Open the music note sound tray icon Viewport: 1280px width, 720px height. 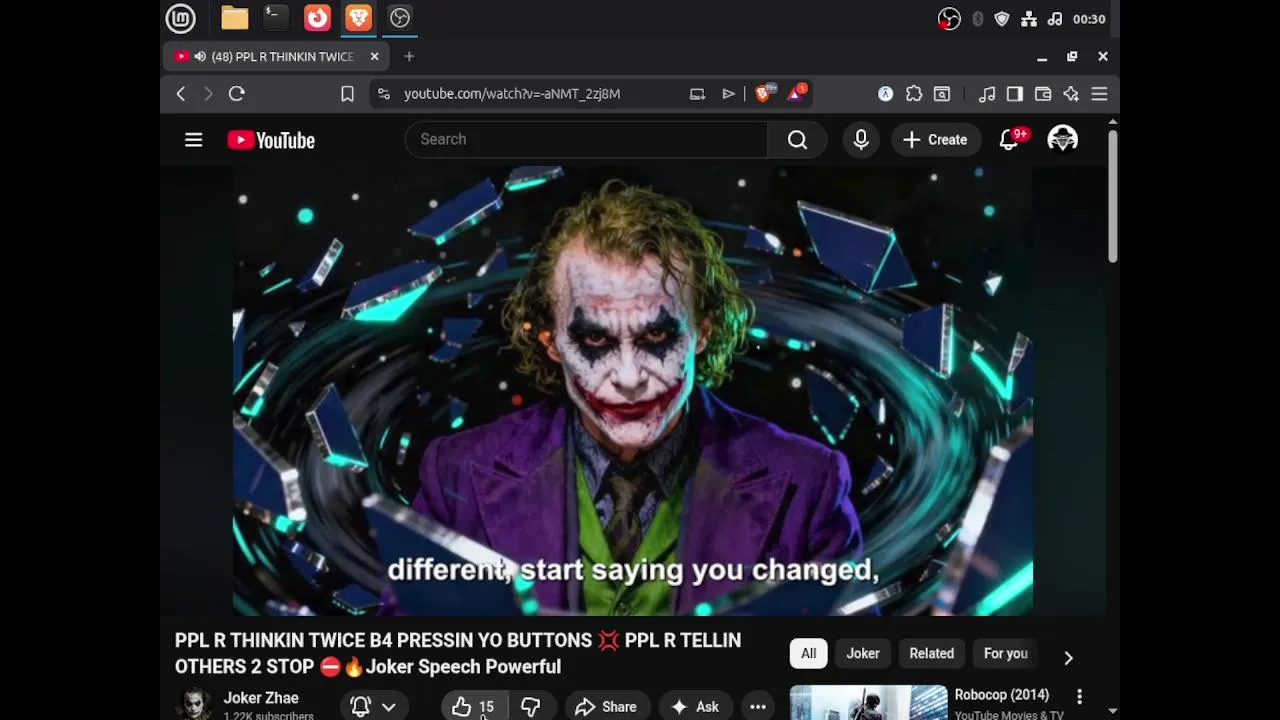1055,19
